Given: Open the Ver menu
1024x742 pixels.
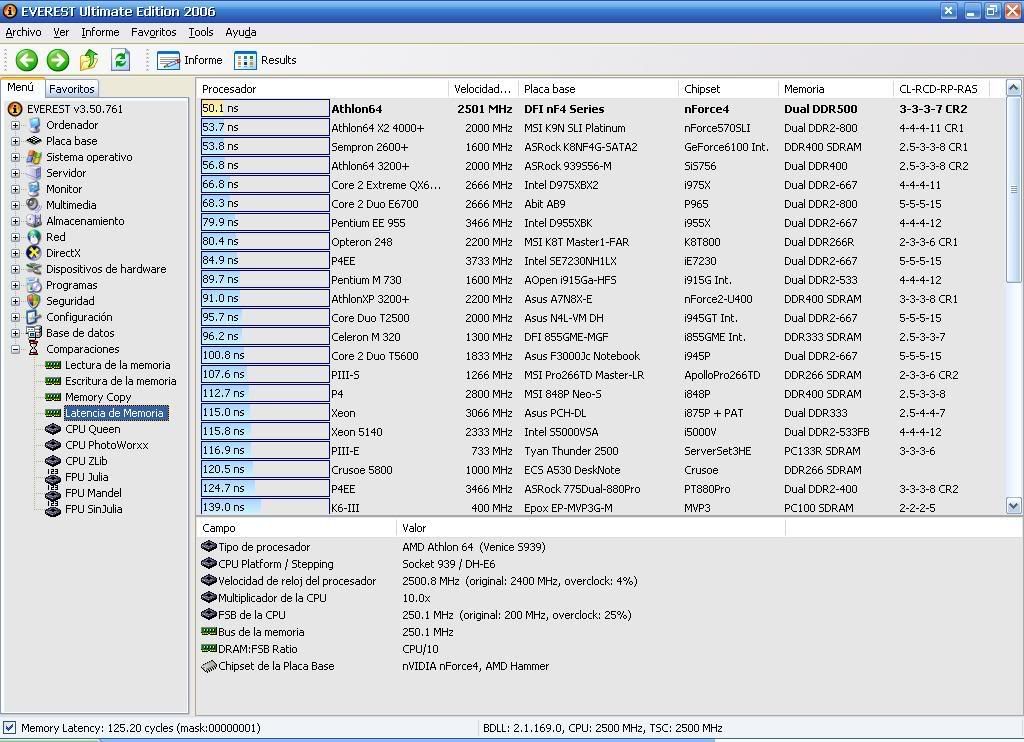Looking at the screenshot, I should click(x=61, y=32).
